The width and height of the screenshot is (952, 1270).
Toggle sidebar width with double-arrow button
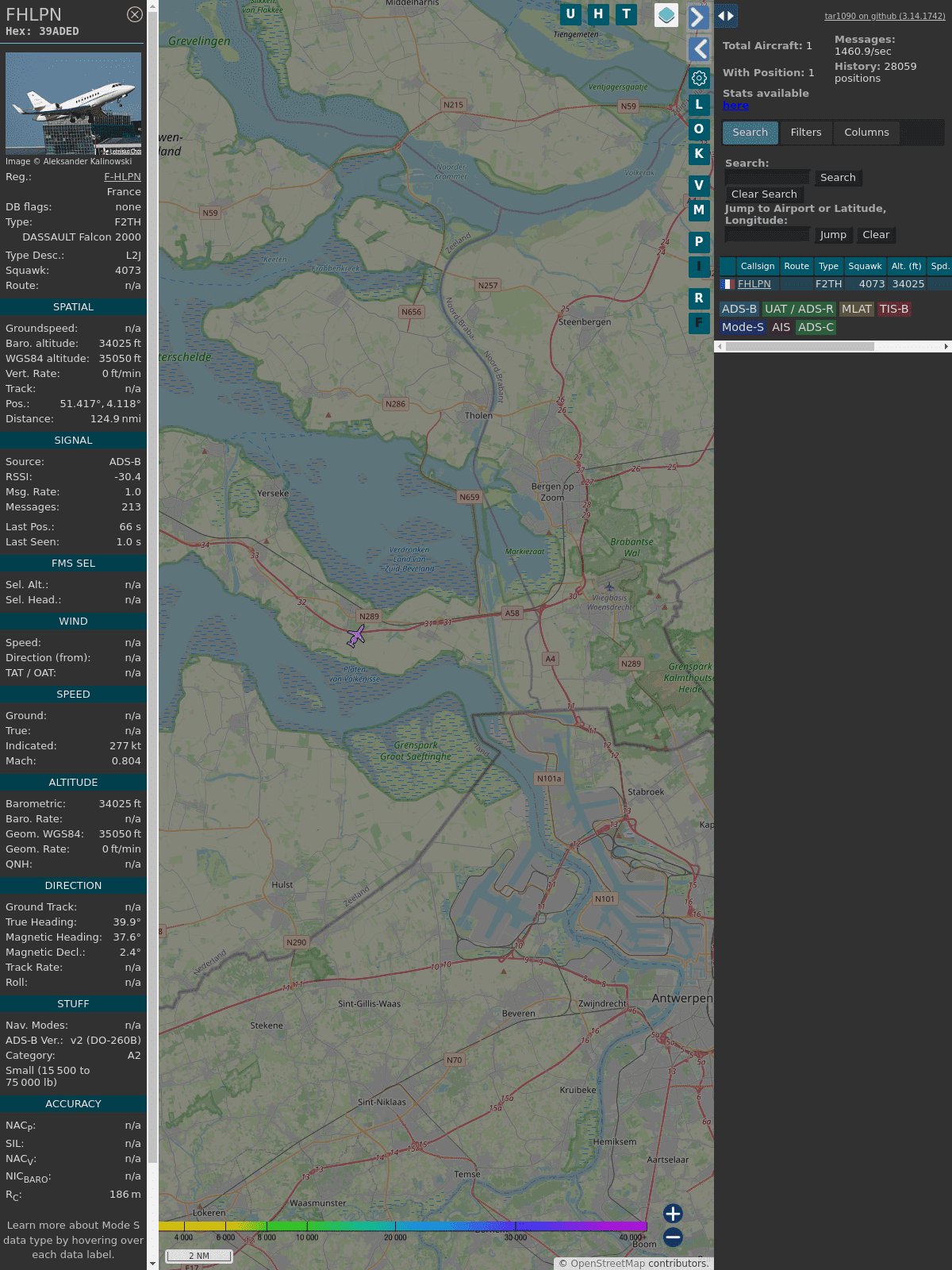click(x=726, y=16)
